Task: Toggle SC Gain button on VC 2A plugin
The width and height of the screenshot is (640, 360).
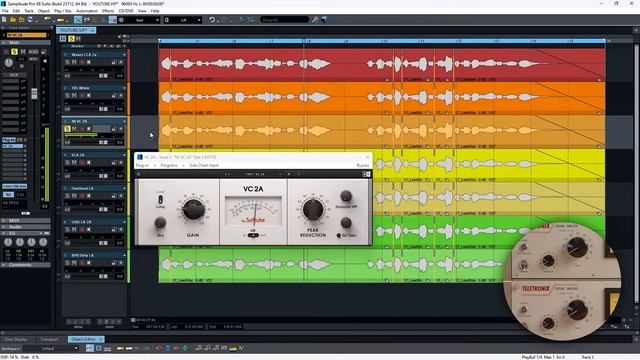Action: (x=338, y=236)
